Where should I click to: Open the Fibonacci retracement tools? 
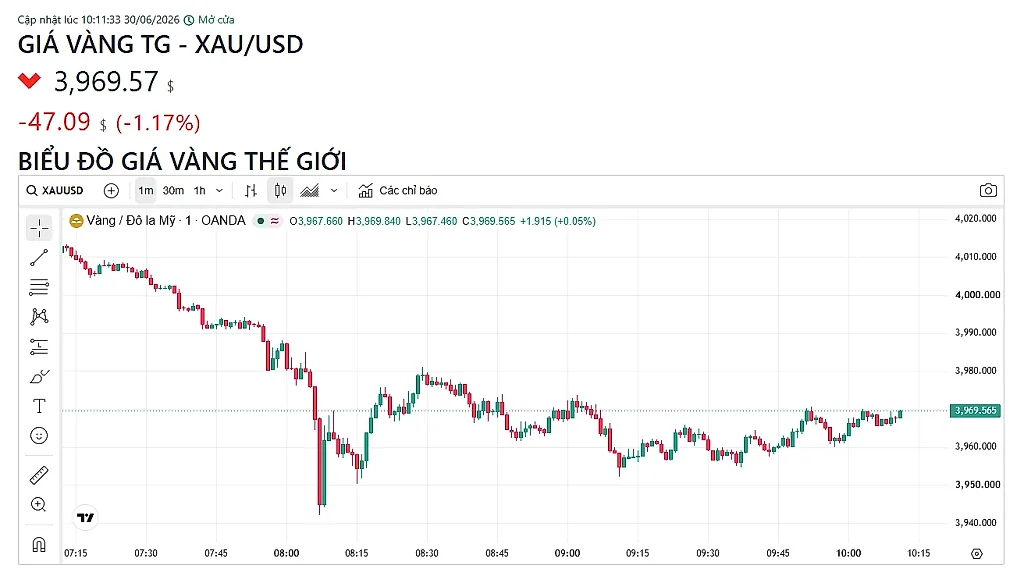39,287
